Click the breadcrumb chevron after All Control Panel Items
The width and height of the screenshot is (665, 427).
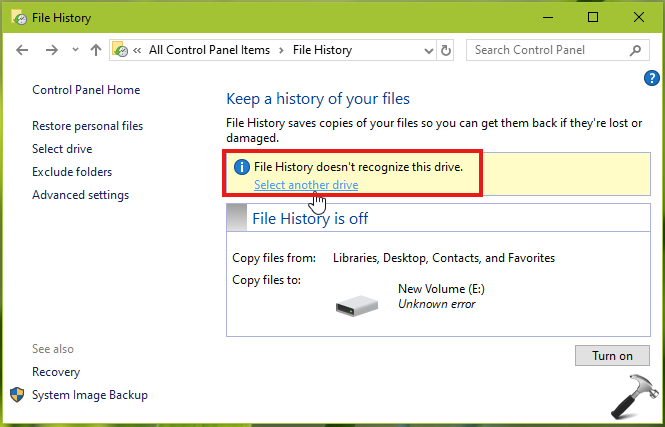pyautogui.click(x=281, y=50)
